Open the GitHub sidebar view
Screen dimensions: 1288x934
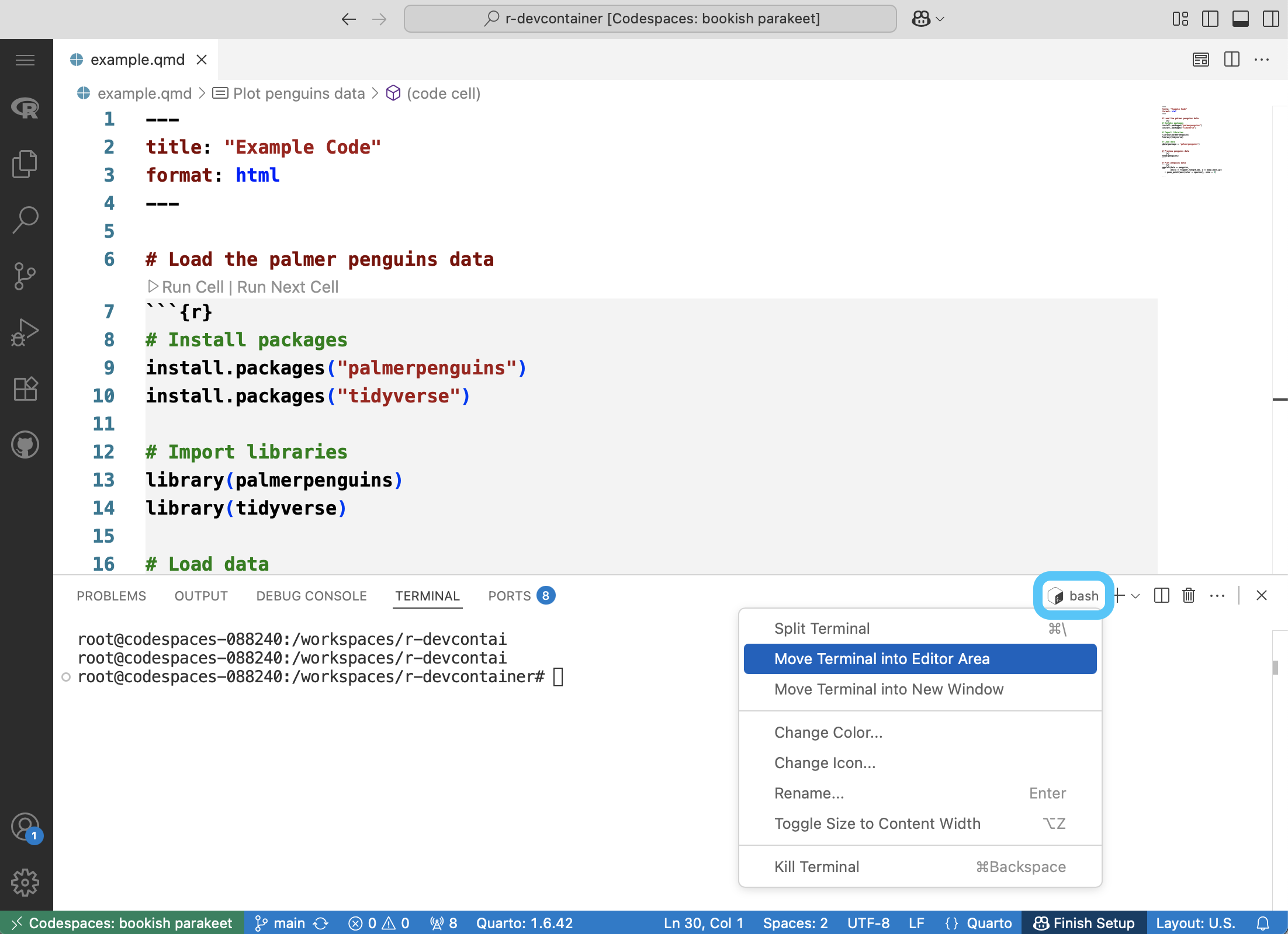[25, 445]
